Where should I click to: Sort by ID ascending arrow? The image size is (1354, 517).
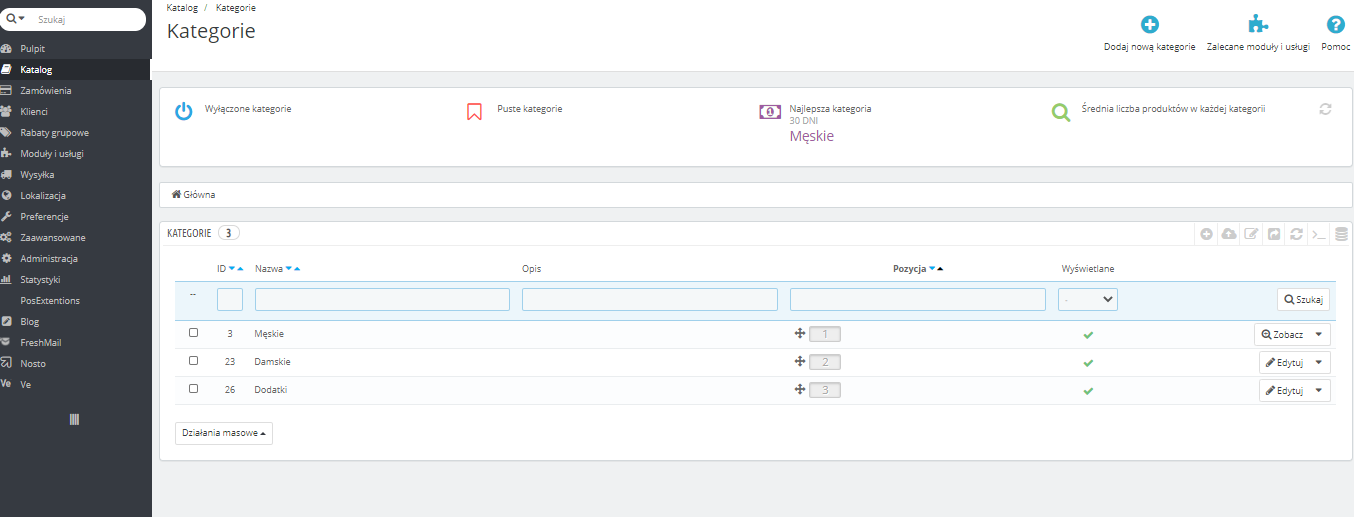241,269
